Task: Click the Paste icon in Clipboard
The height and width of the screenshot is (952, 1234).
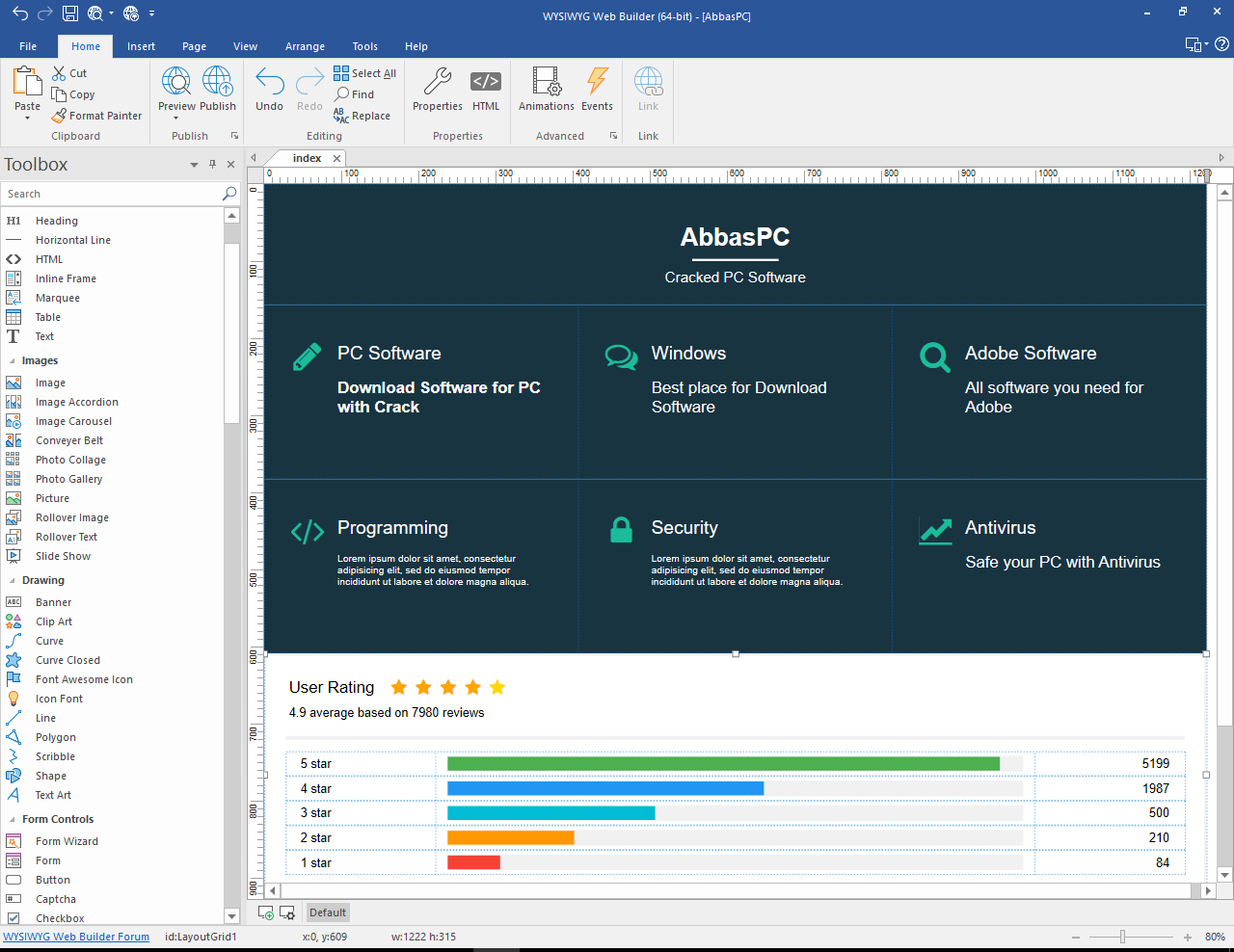Action: click(x=27, y=82)
